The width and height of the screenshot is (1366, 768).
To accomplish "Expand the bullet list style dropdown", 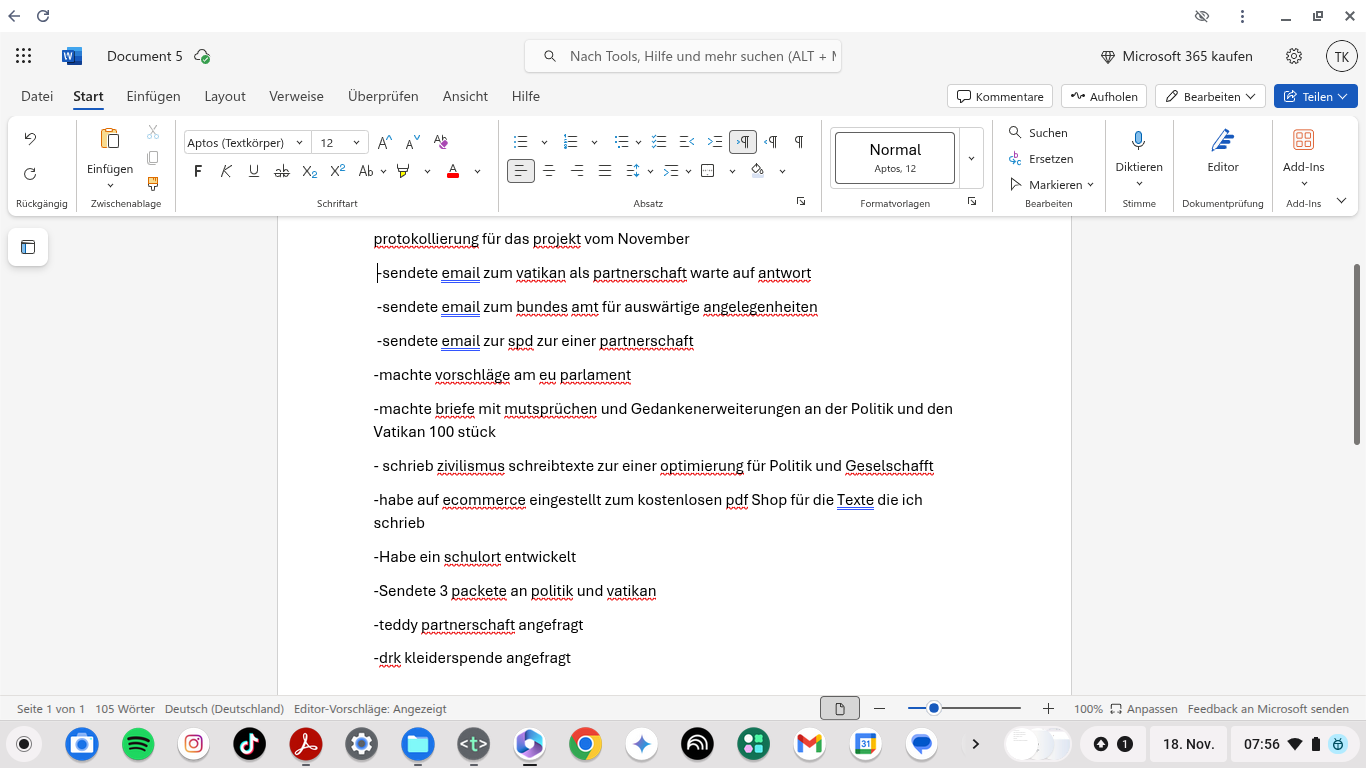I will point(544,142).
